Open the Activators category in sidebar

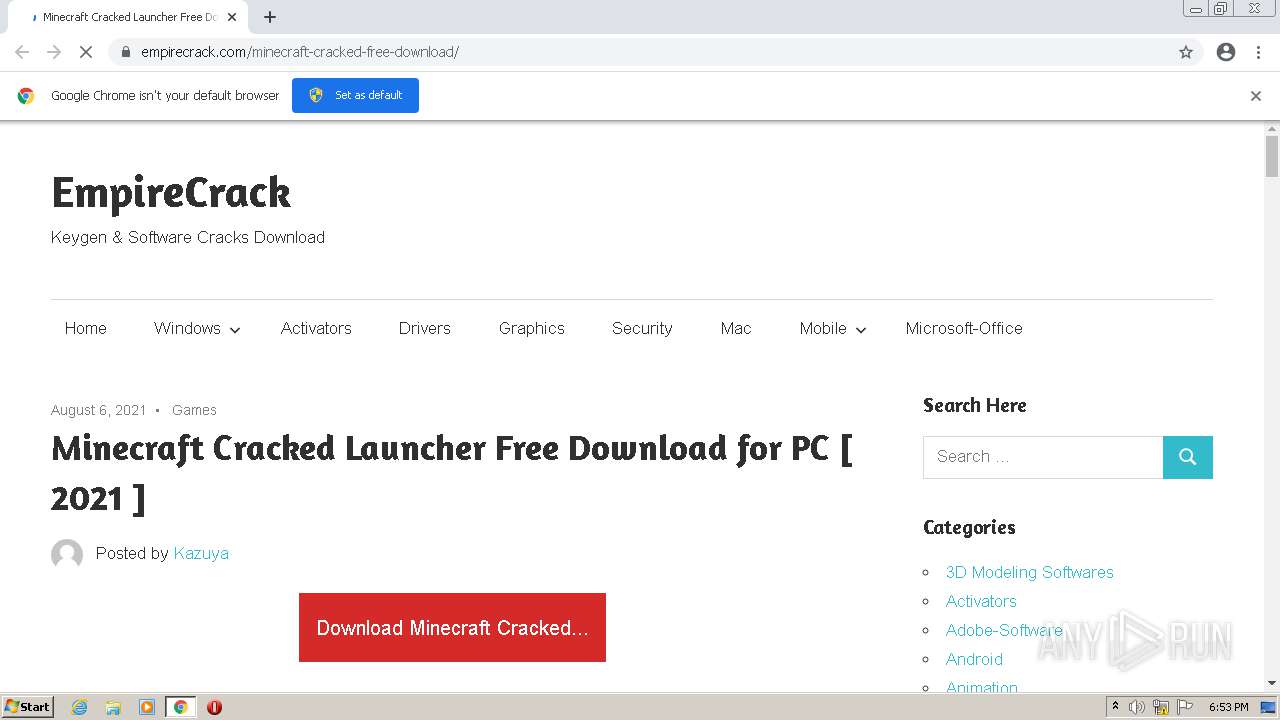981,601
